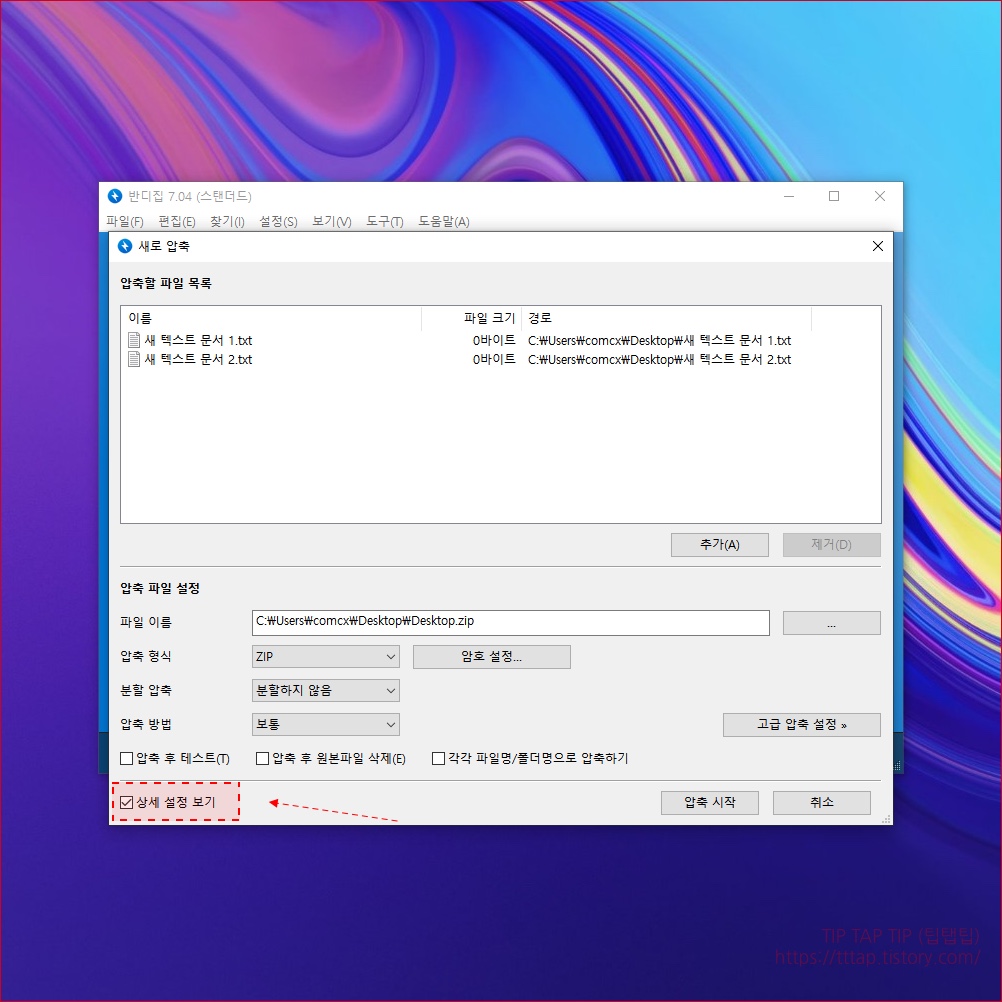Open the 압축 방법 보통 dropdown

[x=326, y=725]
